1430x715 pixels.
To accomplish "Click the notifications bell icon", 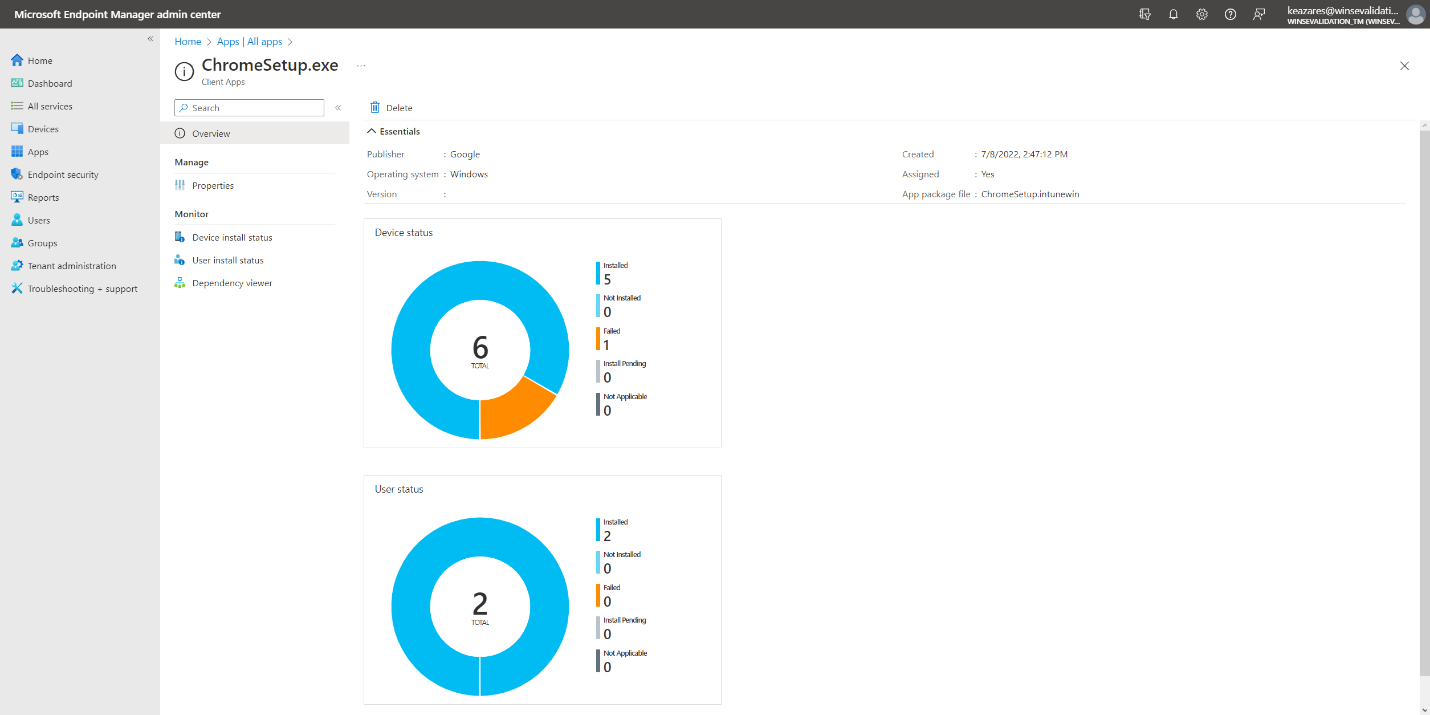I will coord(1173,14).
